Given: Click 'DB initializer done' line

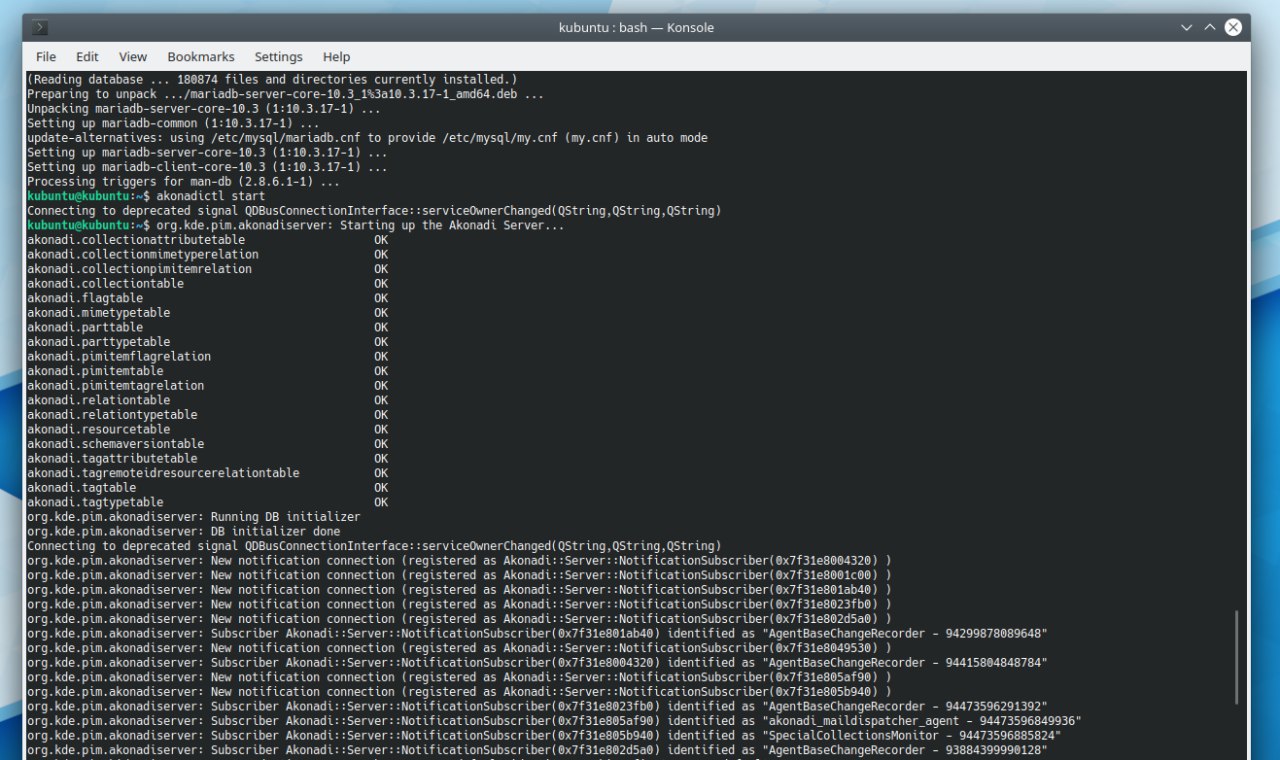Looking at the screenshot, I should click(x=183, y=532).
